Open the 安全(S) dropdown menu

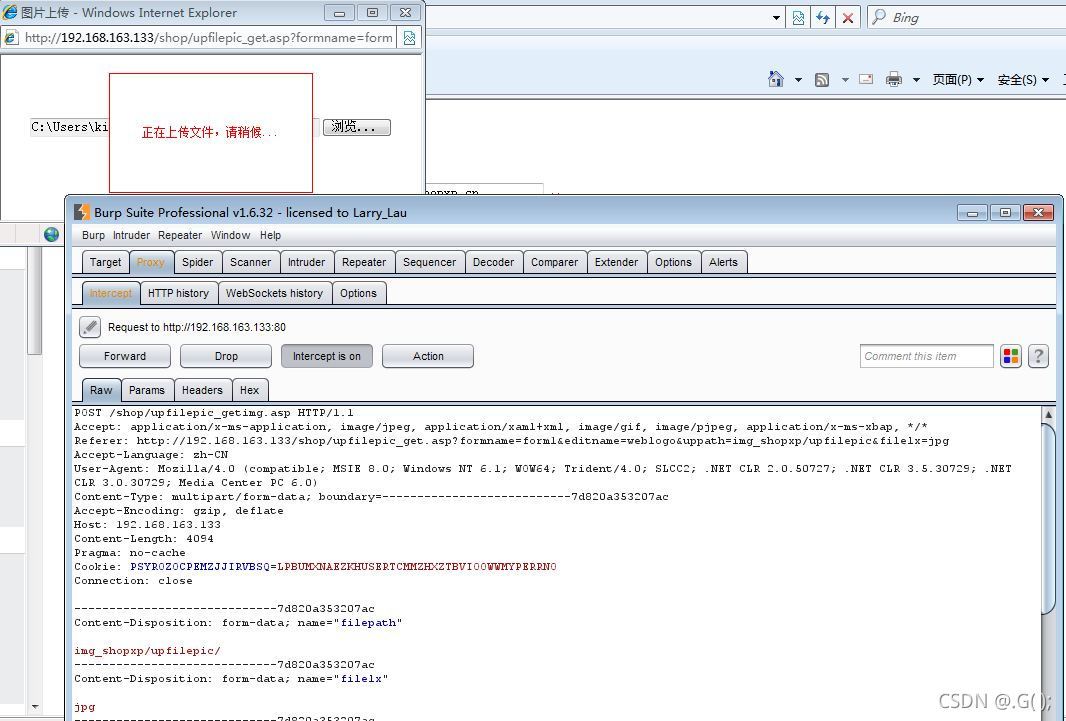point(1023,80)
